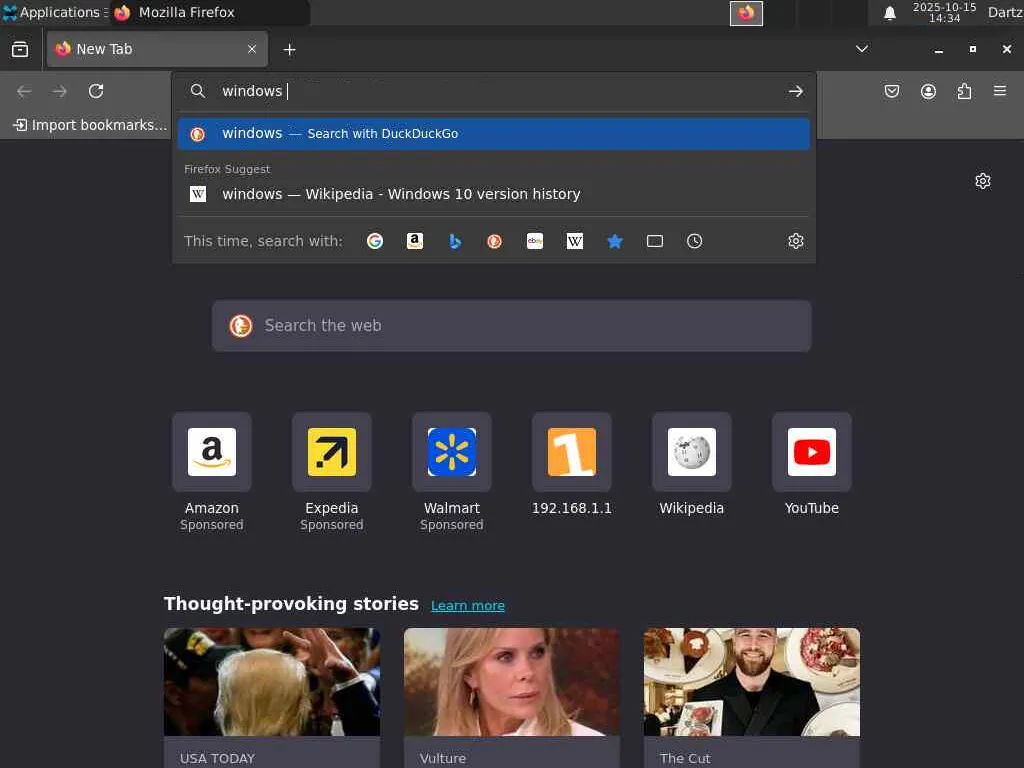Open system notifications bell
This screenshot has height=768, width=1024.
click(889, 13)
